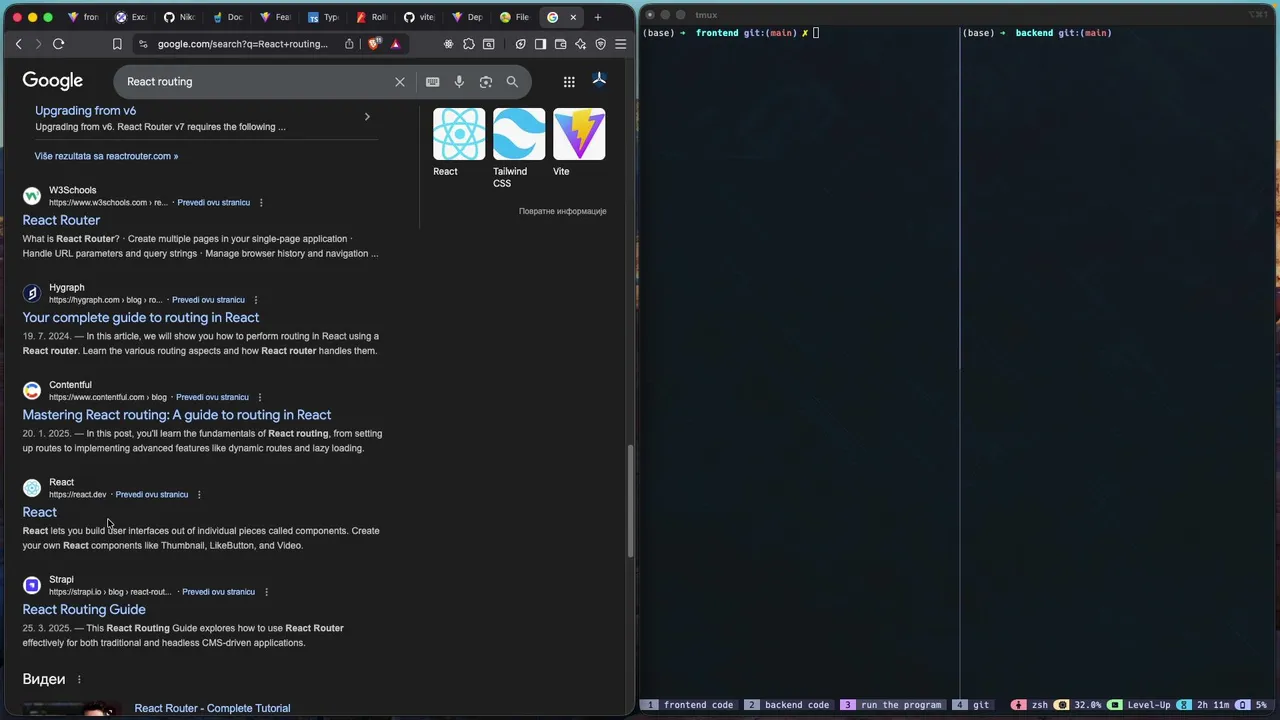Open Google account avatar

599,81
